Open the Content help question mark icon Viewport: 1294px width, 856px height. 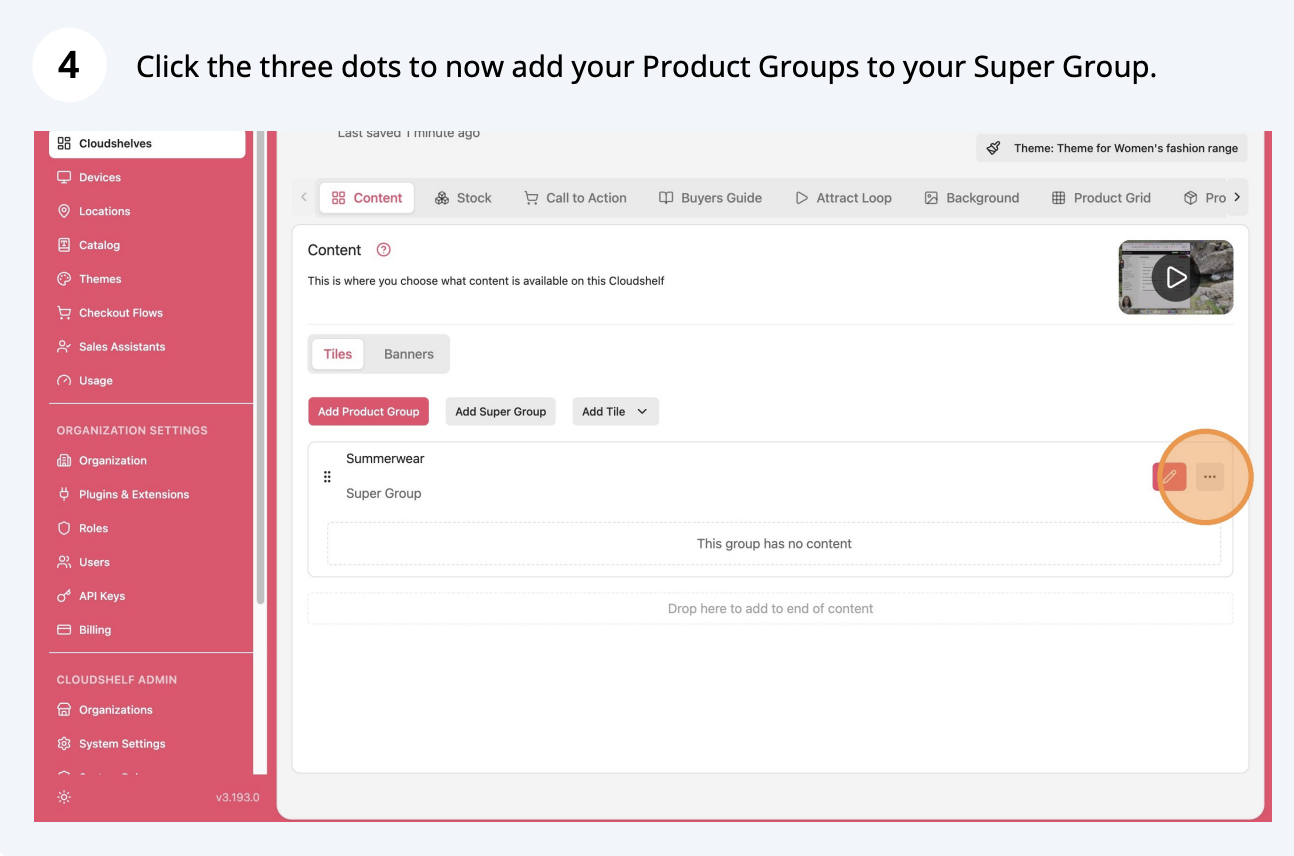click(383, 250)
